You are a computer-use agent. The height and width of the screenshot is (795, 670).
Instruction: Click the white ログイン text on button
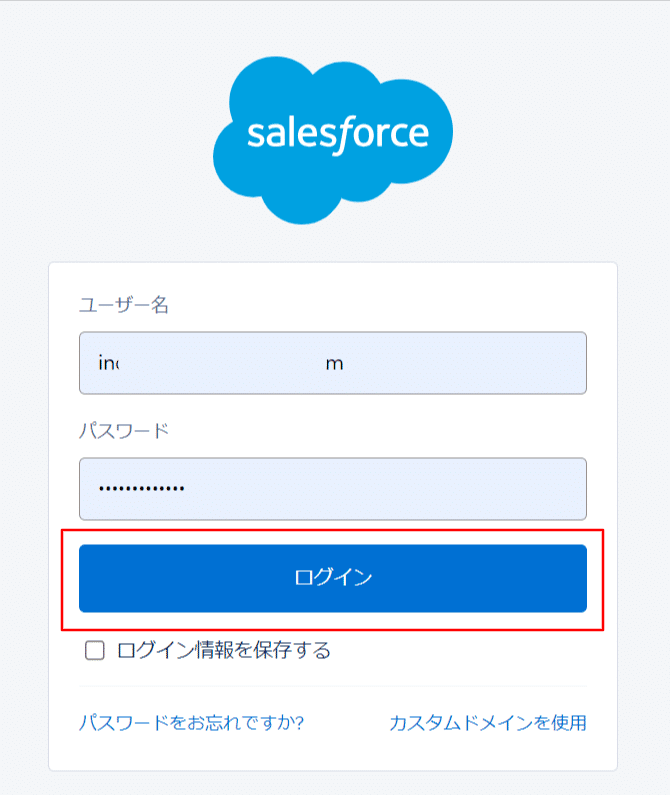click(x=333, y=578)
